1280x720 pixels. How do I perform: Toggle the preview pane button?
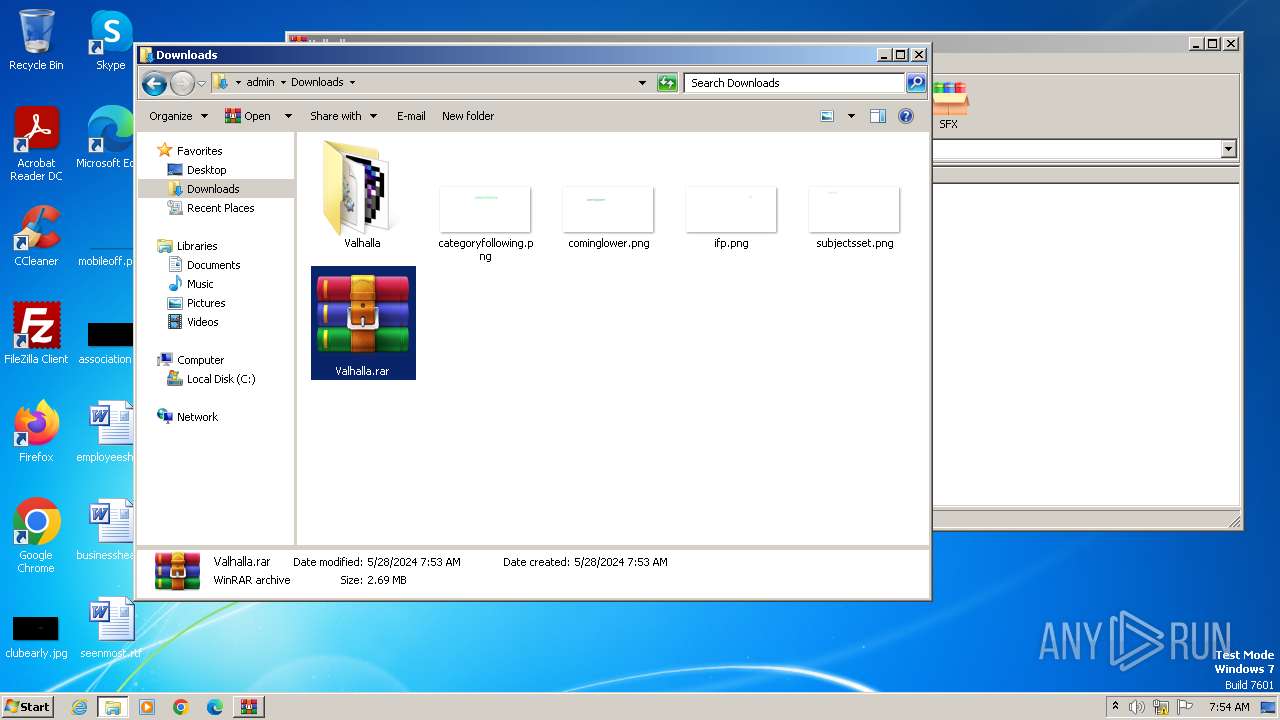[877, 116]
